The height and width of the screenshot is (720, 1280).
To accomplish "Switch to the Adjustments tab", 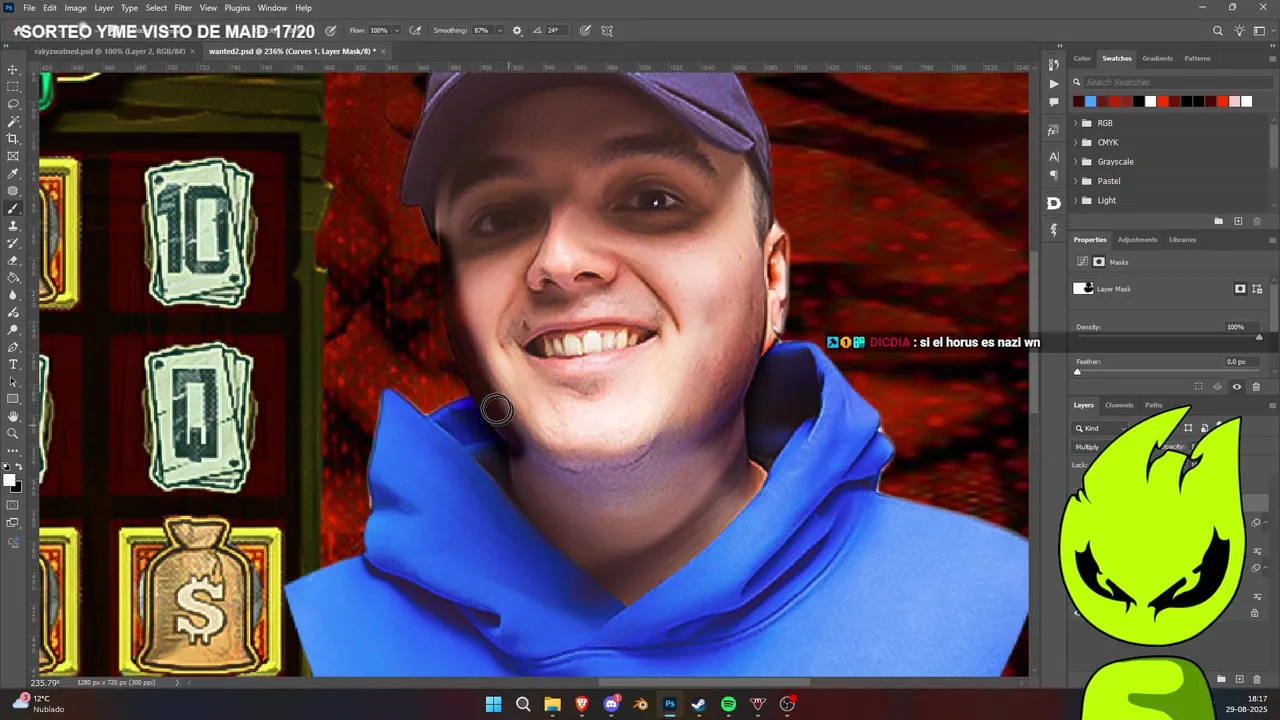I will click(x=1137, y=240).
